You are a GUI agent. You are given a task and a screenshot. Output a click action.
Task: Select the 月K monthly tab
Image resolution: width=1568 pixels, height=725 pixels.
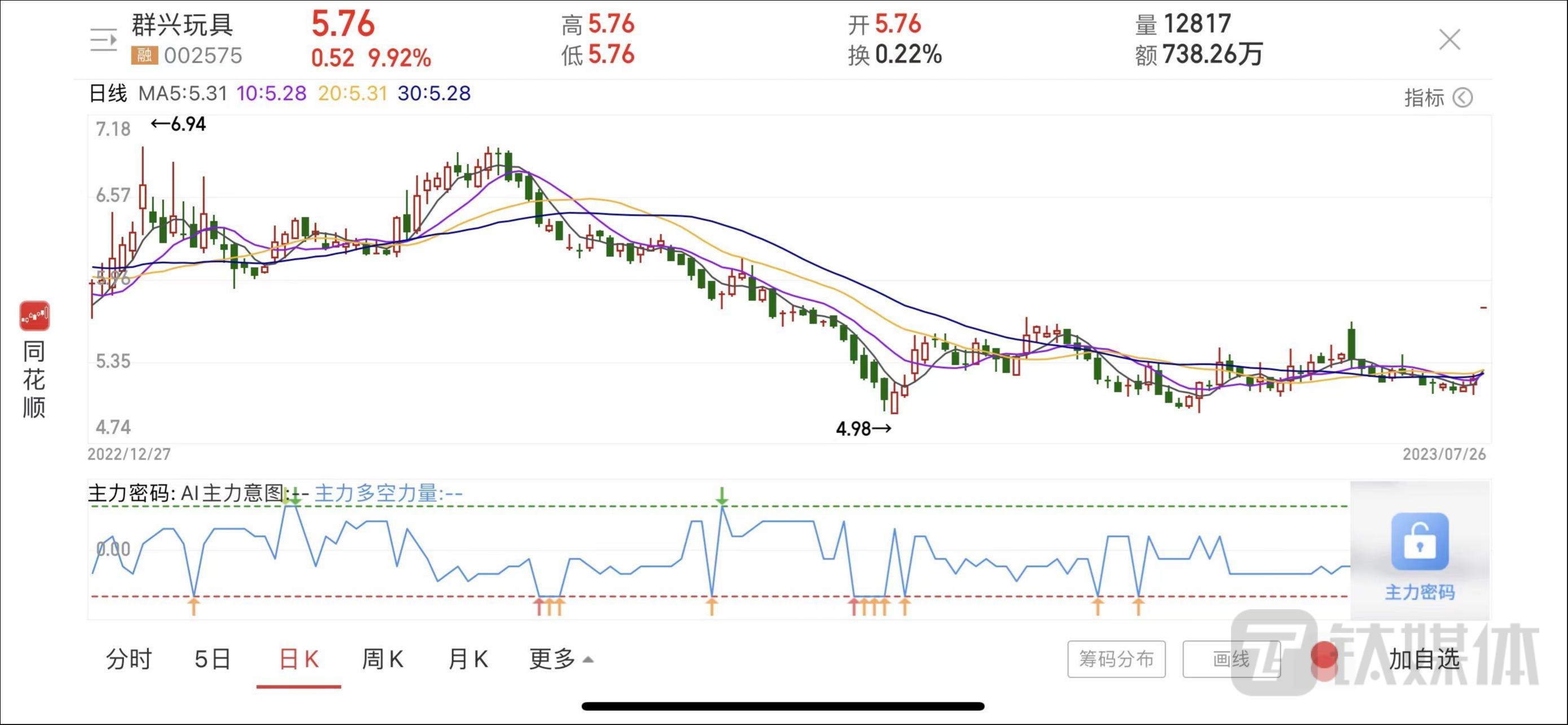point(467,658)
